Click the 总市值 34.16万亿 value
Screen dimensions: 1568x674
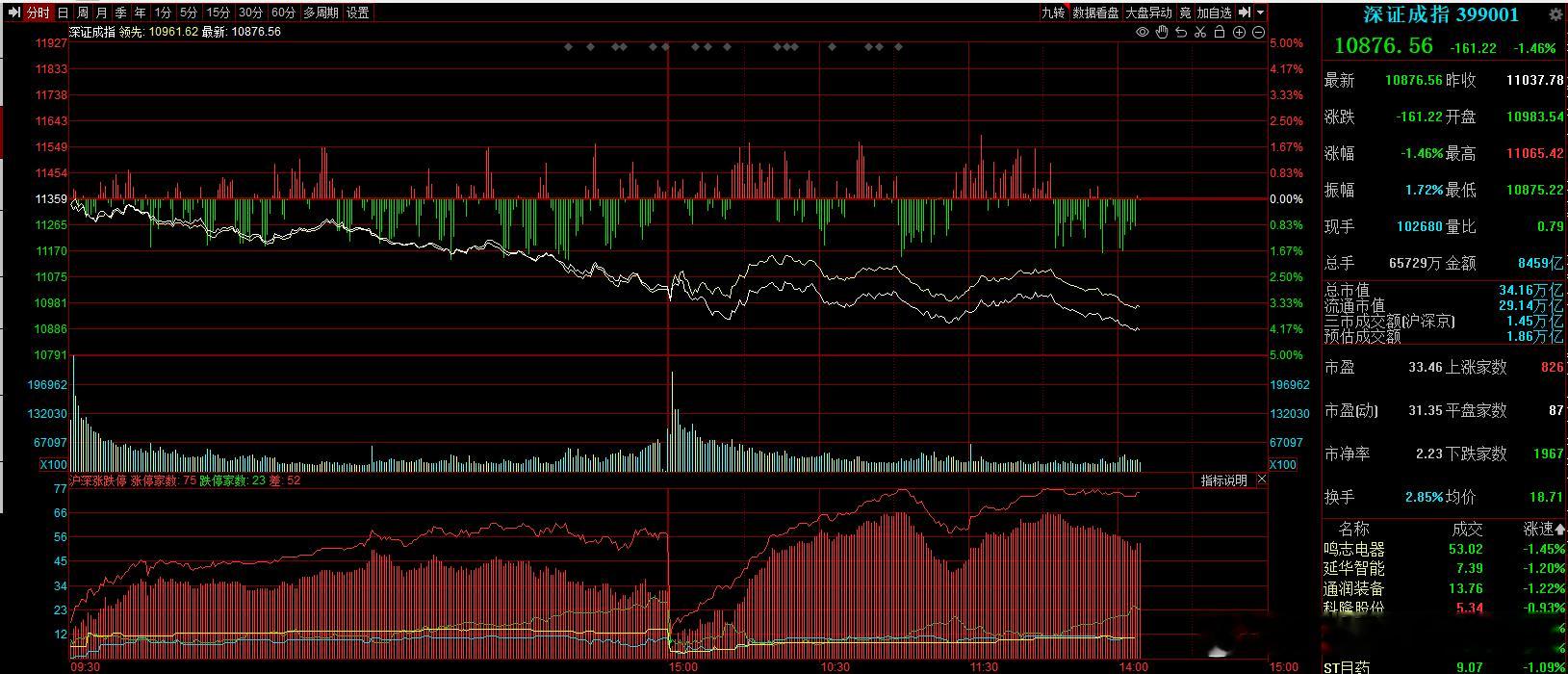[x=1531, y=290]
